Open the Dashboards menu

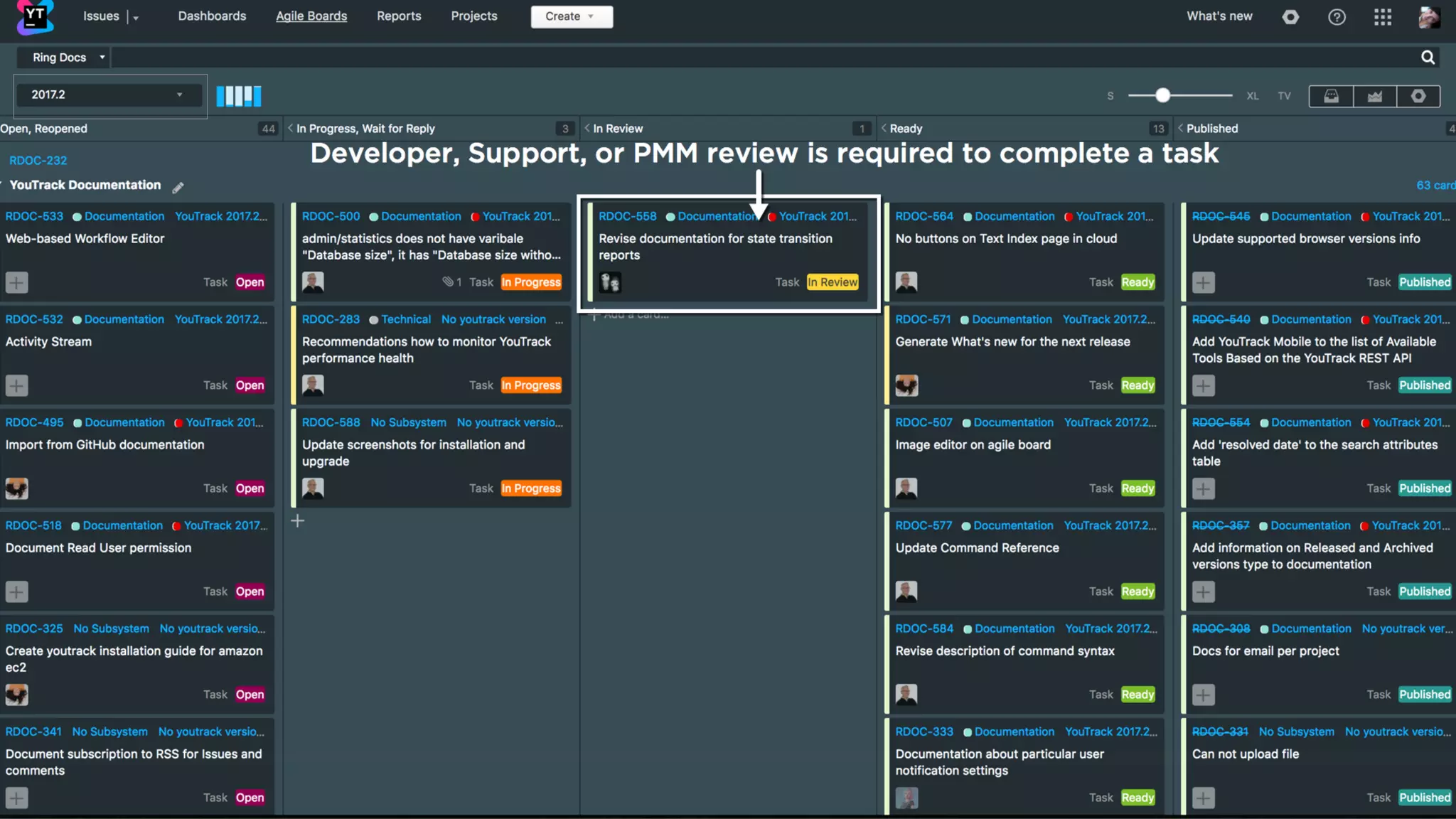point(212,16)
